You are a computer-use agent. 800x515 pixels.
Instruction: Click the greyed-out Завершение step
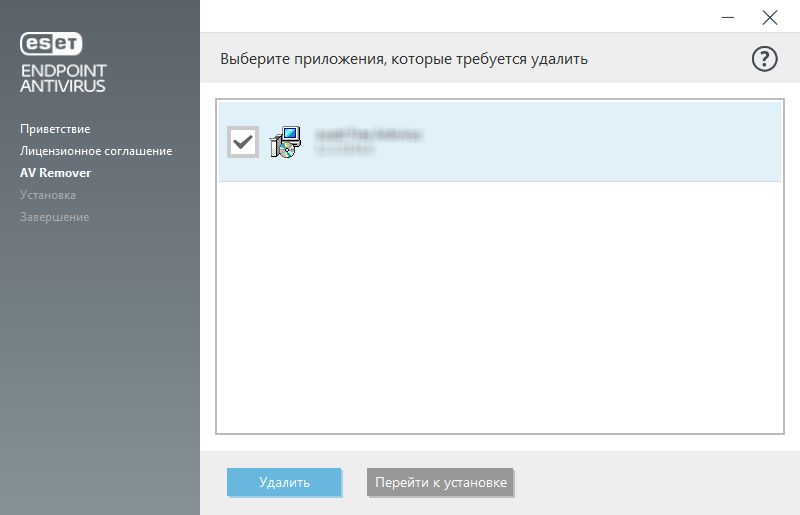point(54,217)
